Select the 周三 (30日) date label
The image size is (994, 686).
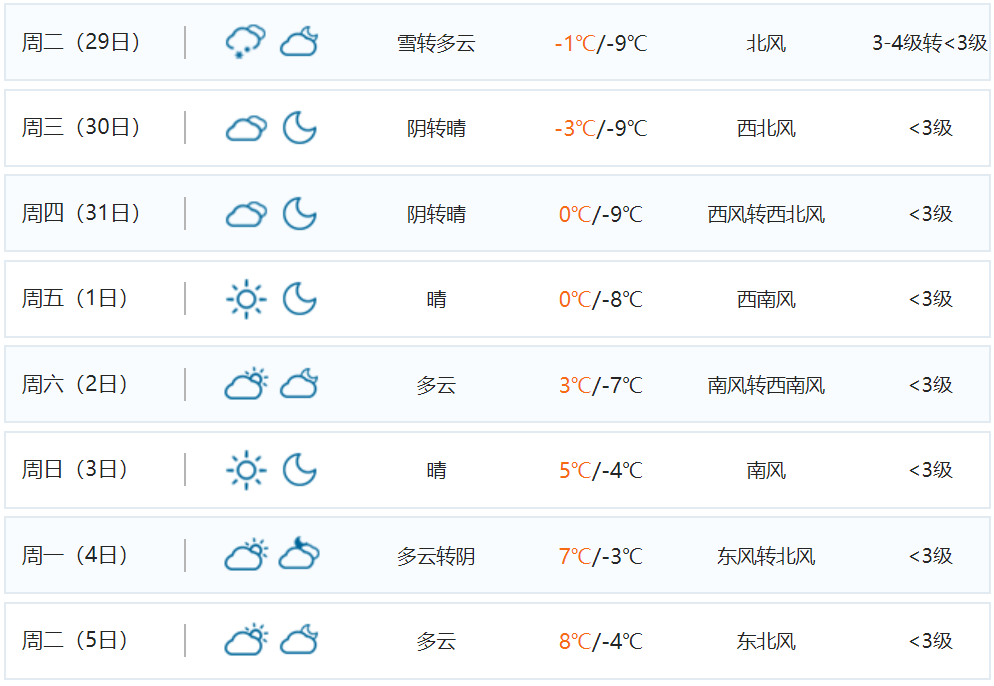coord(81,128)
